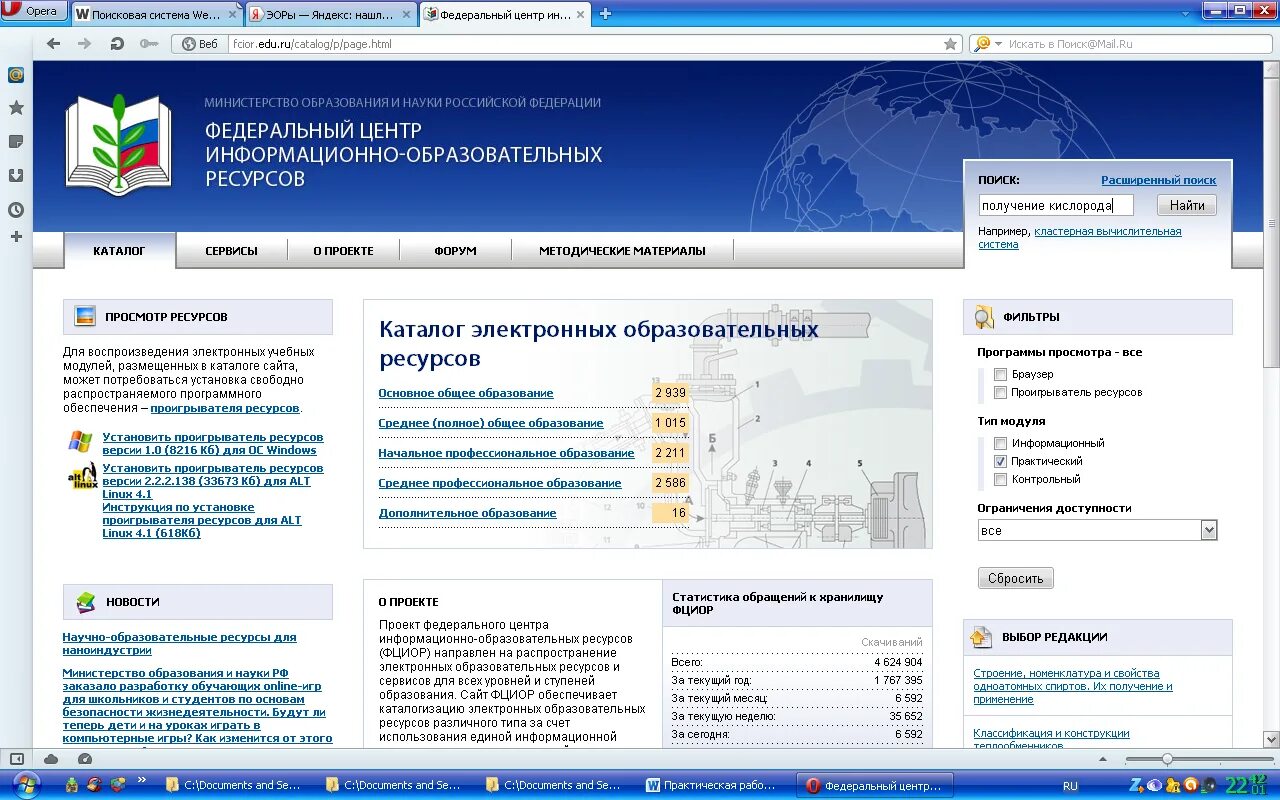Click the Веб site badge in address bar
Screen dimensions: 1280x800
click(x=200, y=44)
